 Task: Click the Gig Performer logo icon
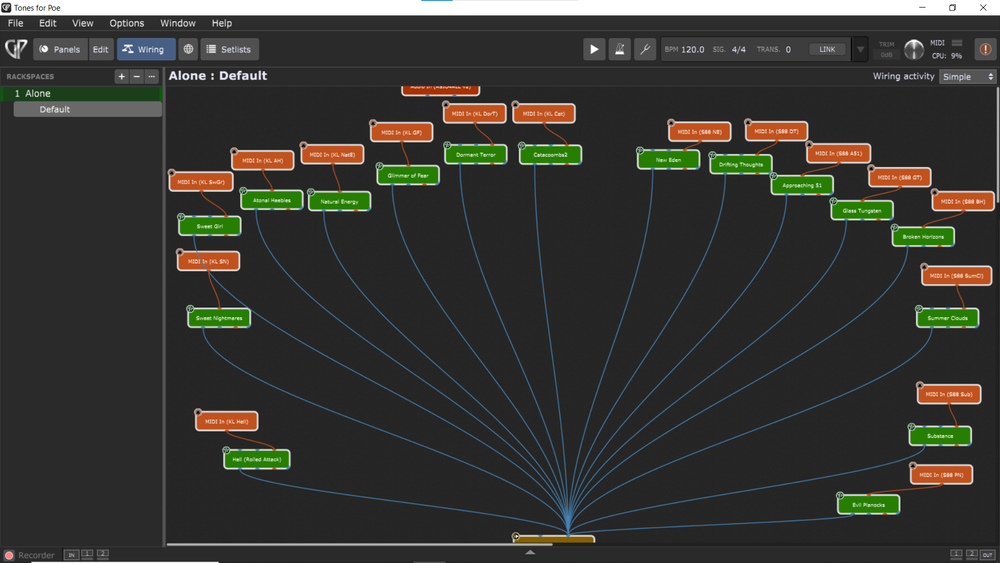16,49
